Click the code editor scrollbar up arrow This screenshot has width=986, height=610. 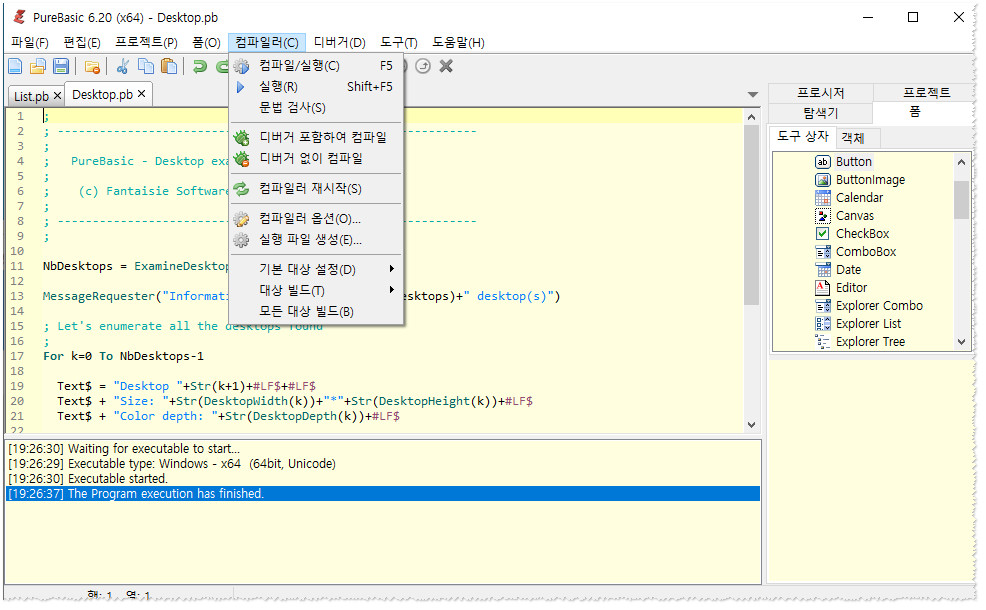[x=751, y=117]
